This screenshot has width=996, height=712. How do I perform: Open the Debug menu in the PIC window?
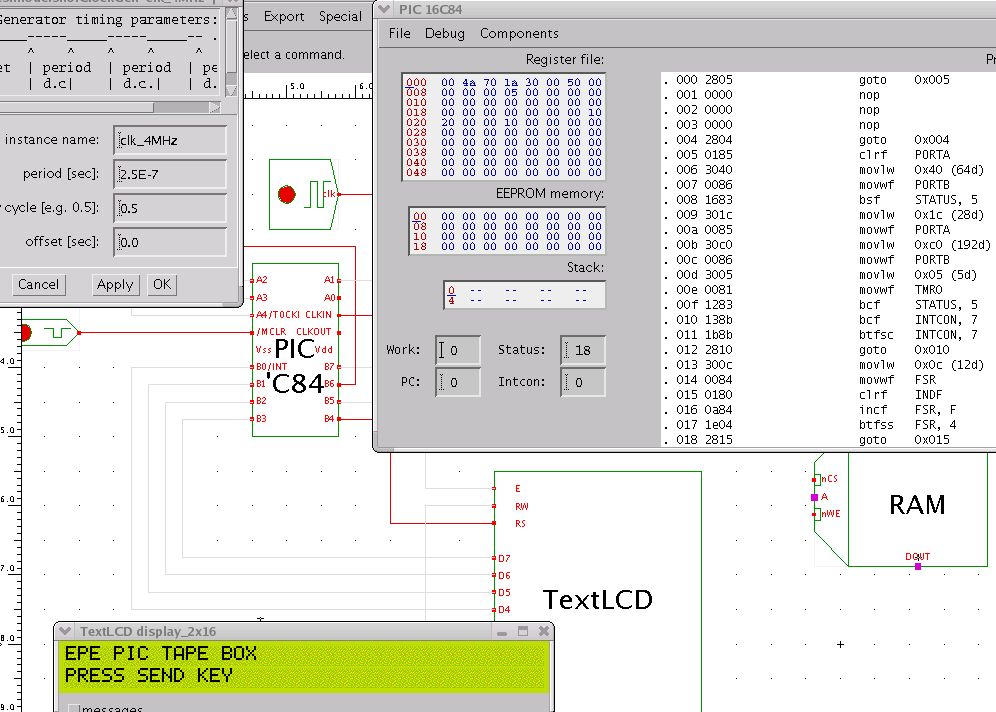(x=444, y=33)
